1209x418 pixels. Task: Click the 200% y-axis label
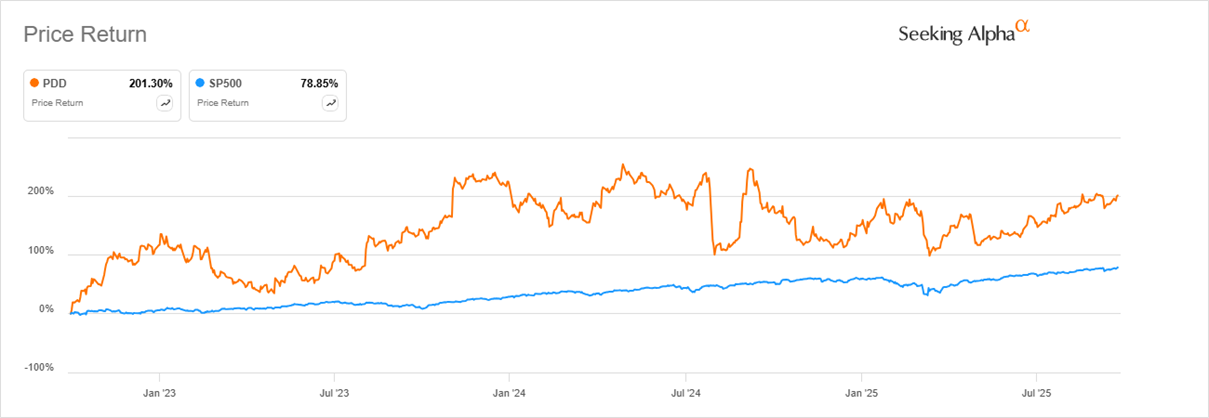coord(39,191)
